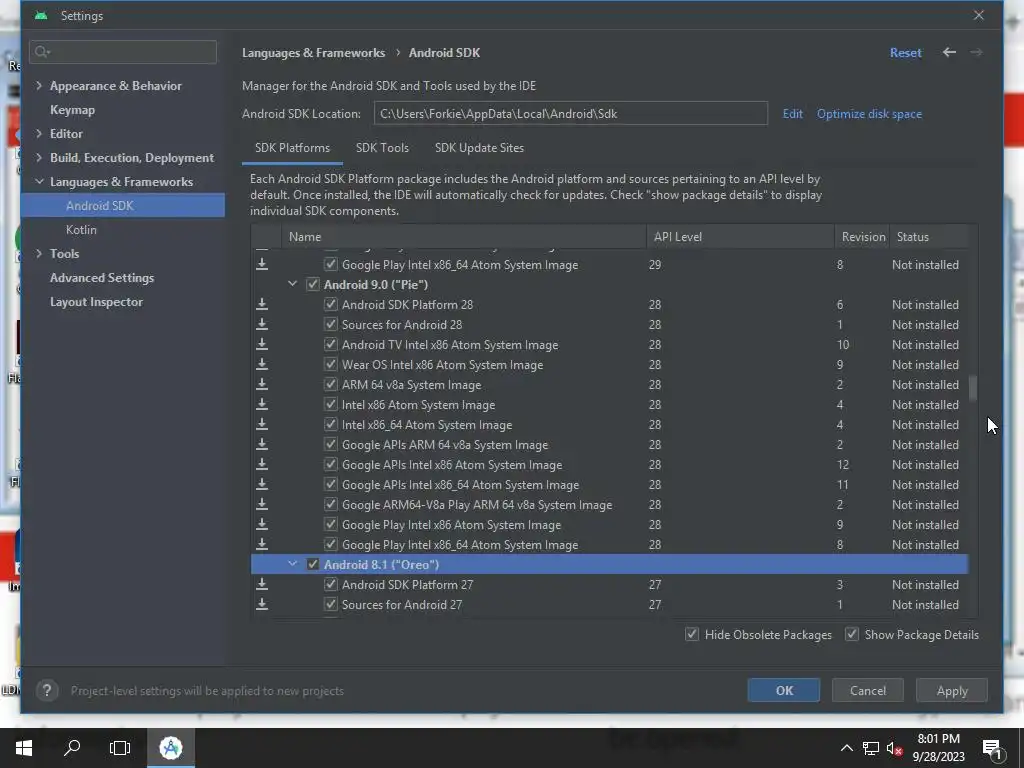This screenshot has height=768, width=1024.
Task: Expand the Editor settings section
Action: pos(39,133)
